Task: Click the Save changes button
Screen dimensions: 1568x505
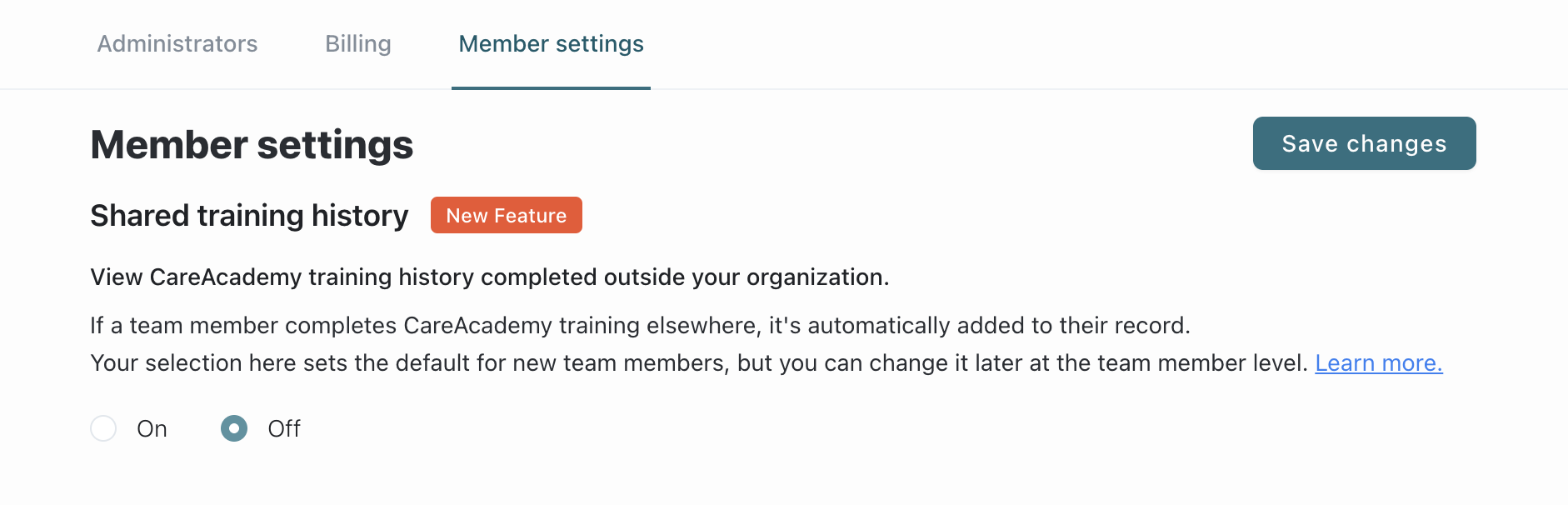Action: point(1364,143)
